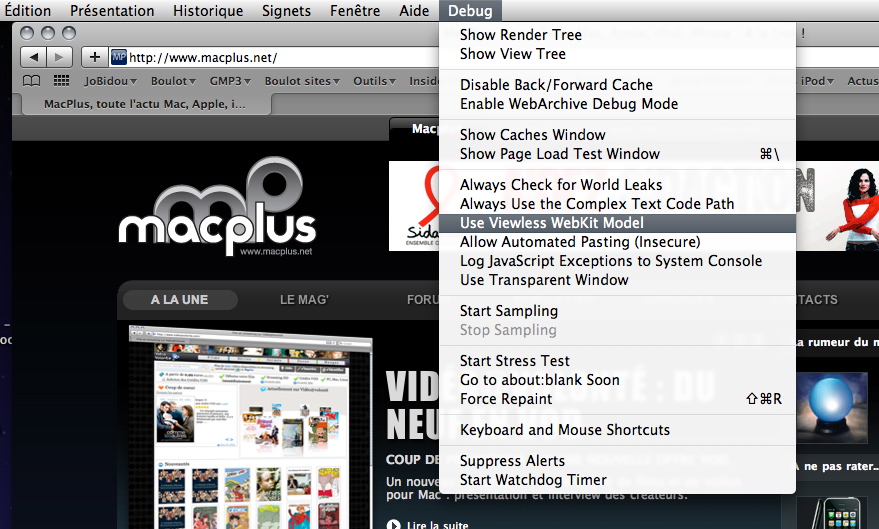The width and height of the screenshot is (879, 529).
Task: Choose Start Stress Test
Action: (x=617, y=361)
